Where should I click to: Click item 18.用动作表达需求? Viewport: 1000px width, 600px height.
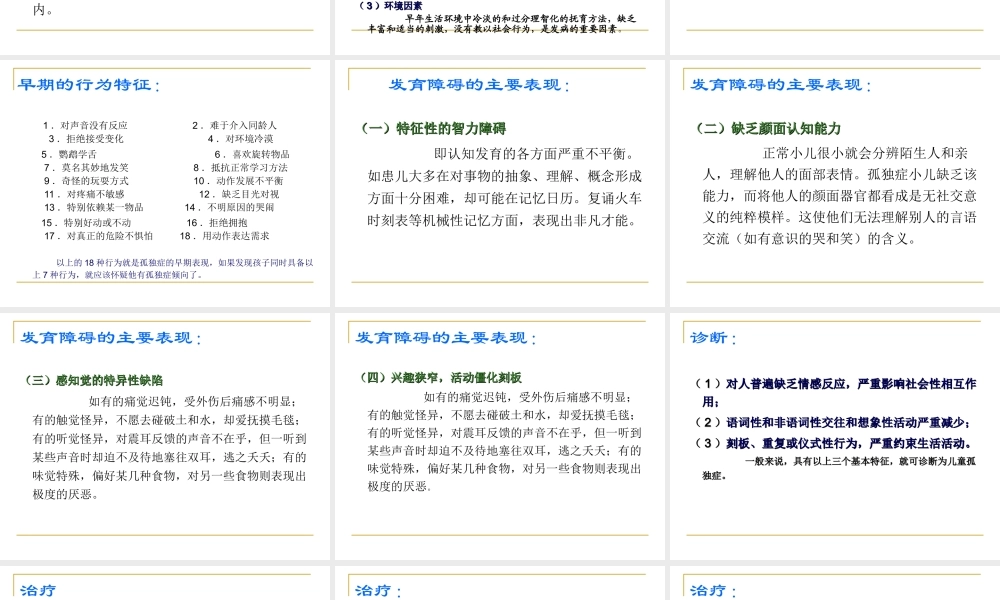pos(236,236)
